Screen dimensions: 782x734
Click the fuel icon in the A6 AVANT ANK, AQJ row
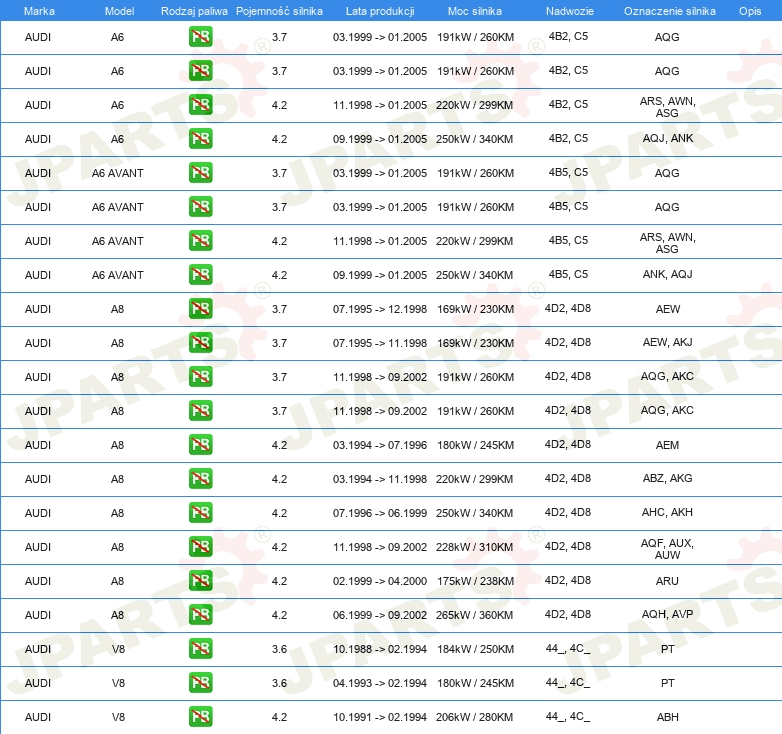(200, 274)
